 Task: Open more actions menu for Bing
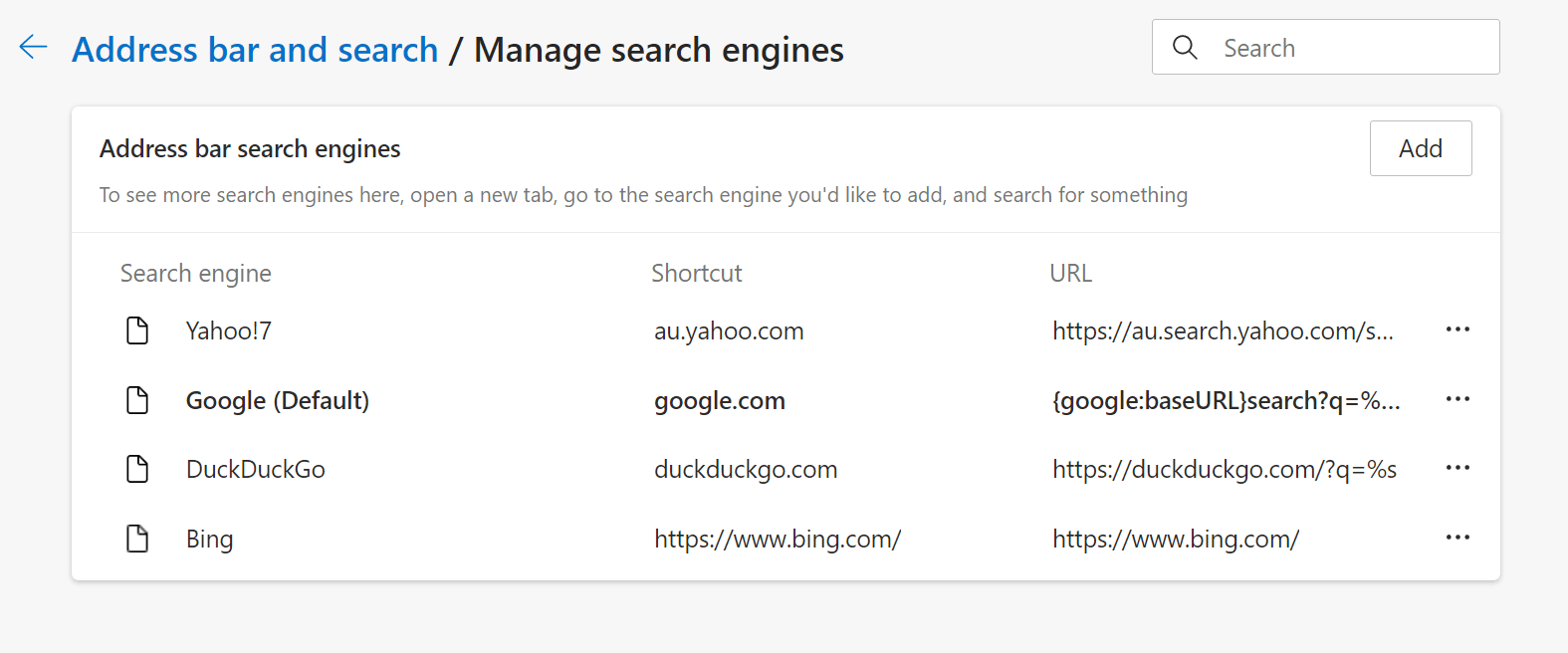tap(1457, 538)
